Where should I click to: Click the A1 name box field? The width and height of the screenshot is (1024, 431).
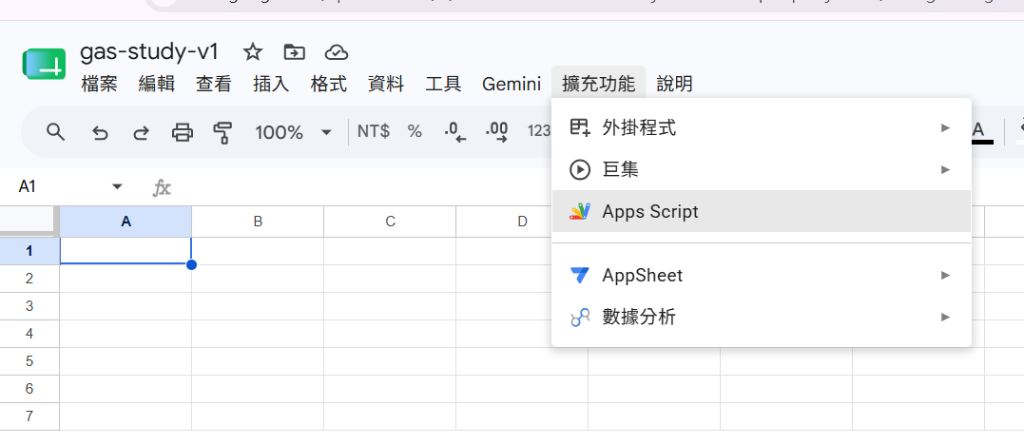(27, 187)
